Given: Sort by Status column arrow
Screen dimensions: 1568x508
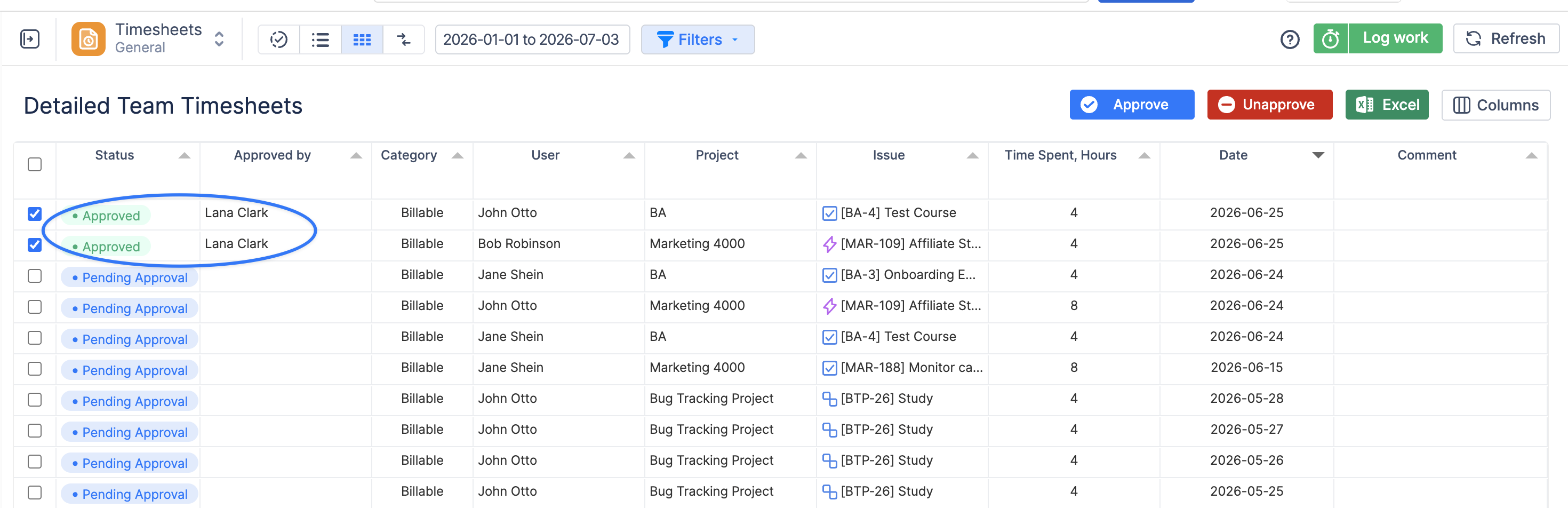Looking at the screenshot, I should click(x=185, y=156).
